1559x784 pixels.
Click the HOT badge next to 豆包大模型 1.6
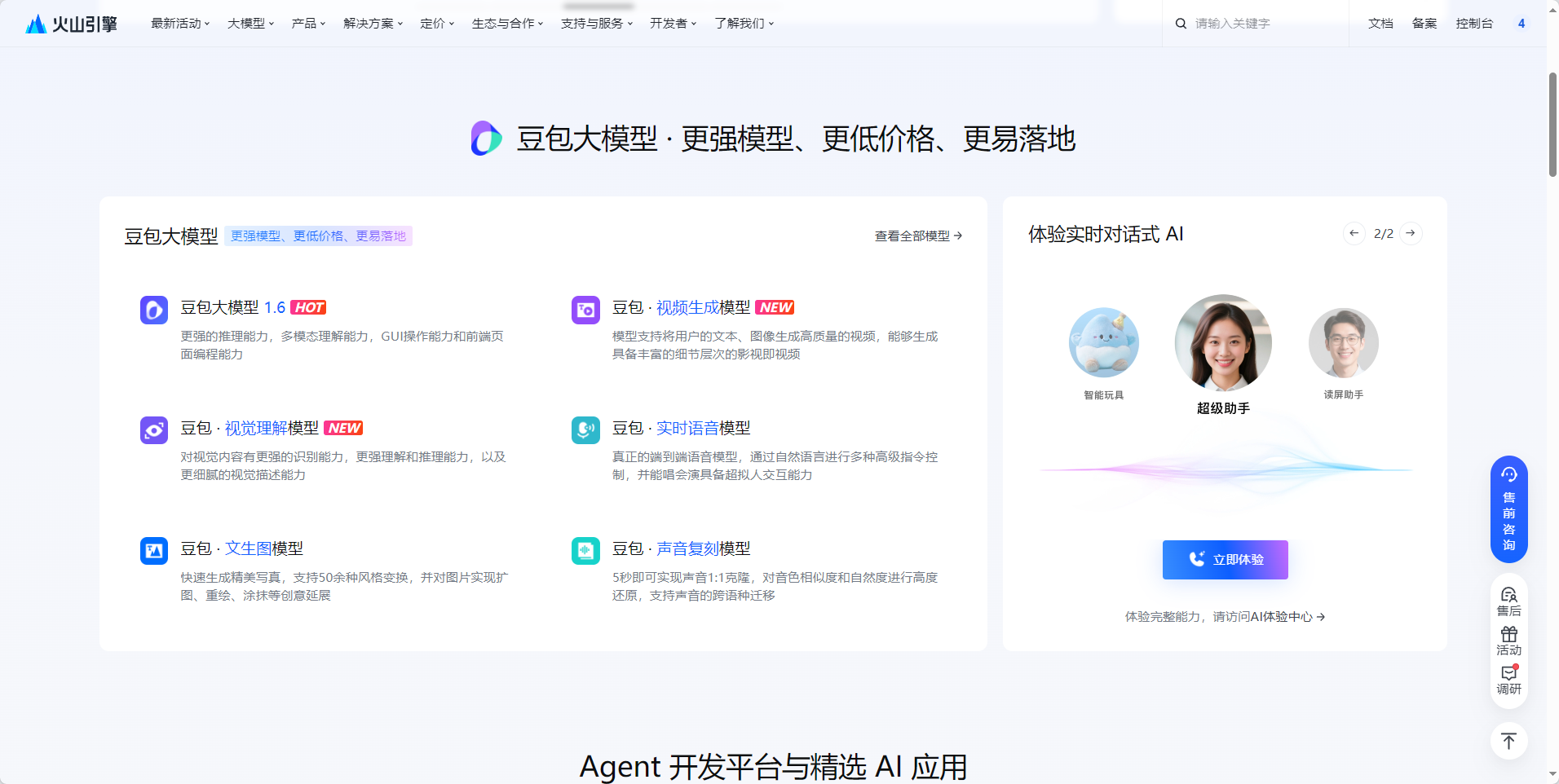tap(308, 307)
